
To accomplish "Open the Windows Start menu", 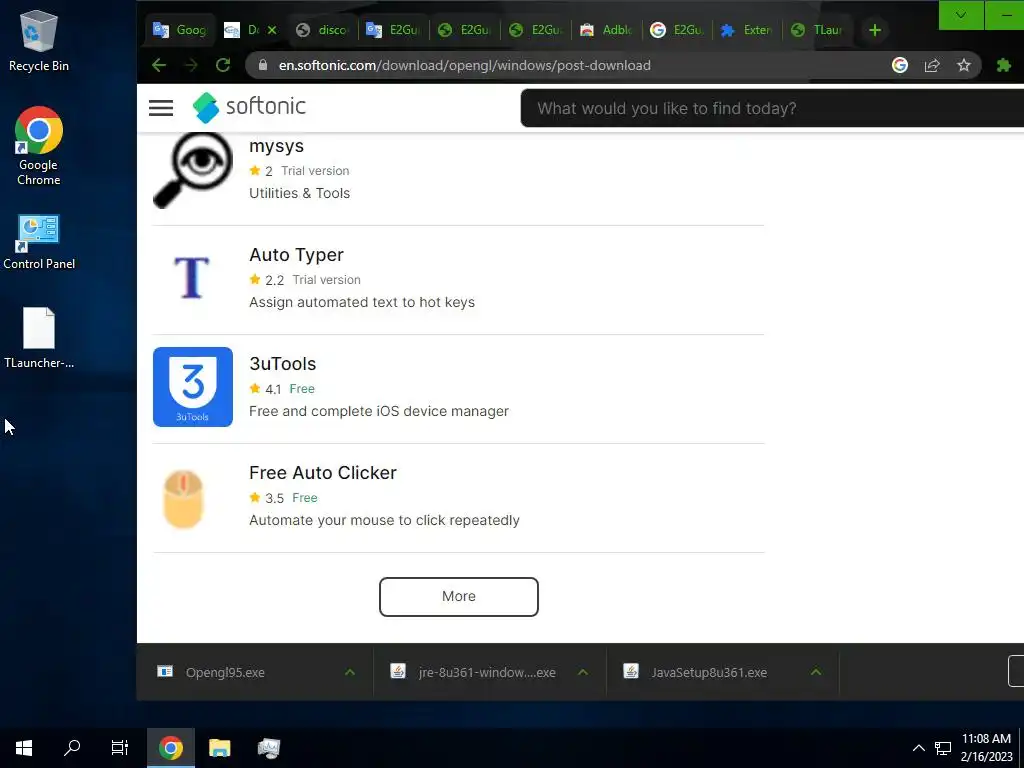I will click(24, 748).
